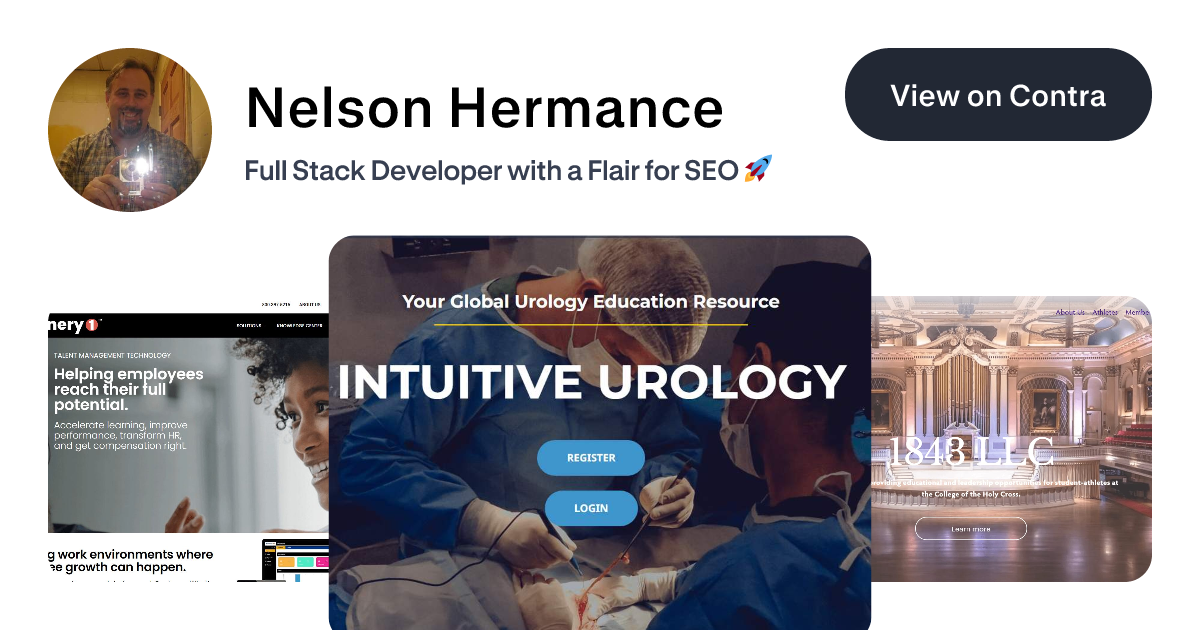Click Your Global Urology Education Resource subtitle

591,301
